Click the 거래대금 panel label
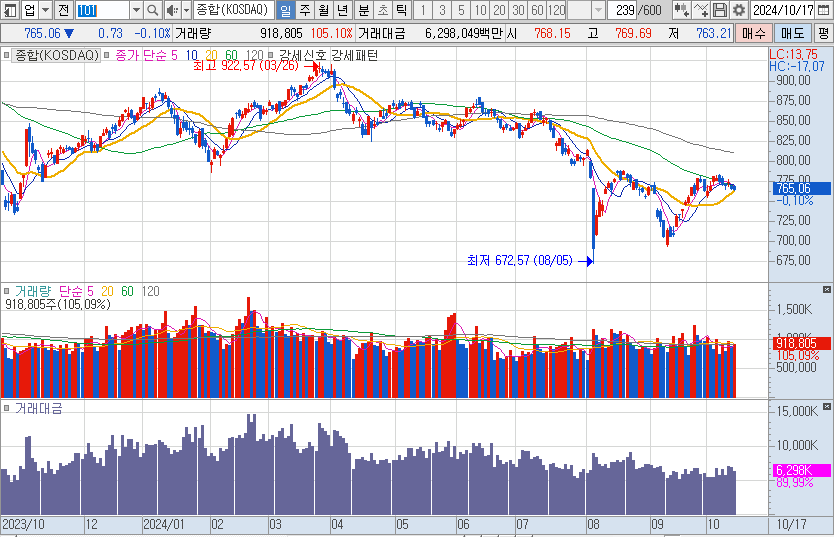 (38, 408)
